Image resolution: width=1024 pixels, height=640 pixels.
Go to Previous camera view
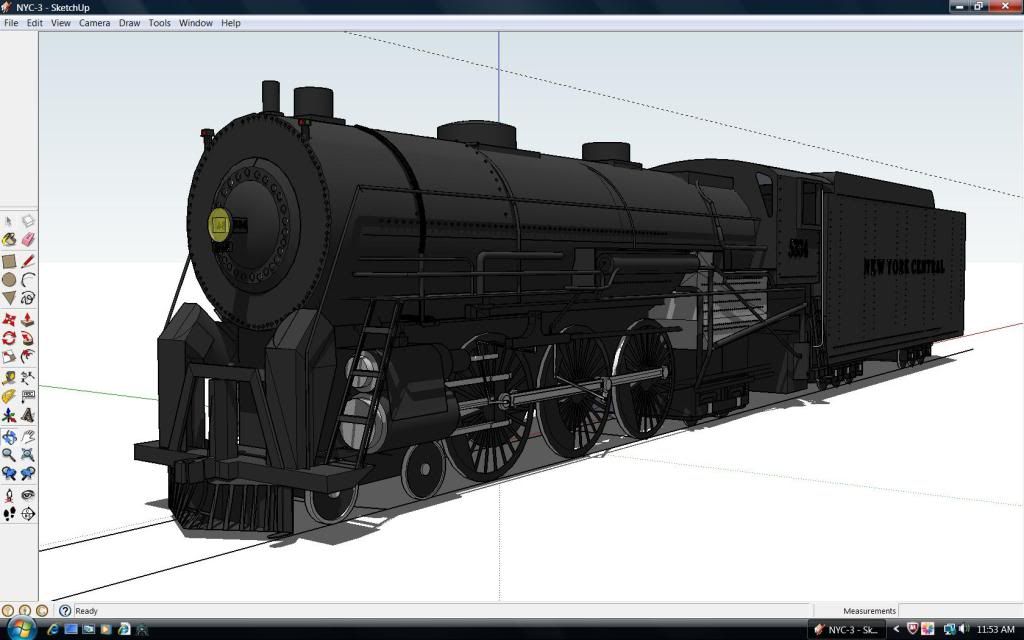pyautogui.click(x=8, y=473)
